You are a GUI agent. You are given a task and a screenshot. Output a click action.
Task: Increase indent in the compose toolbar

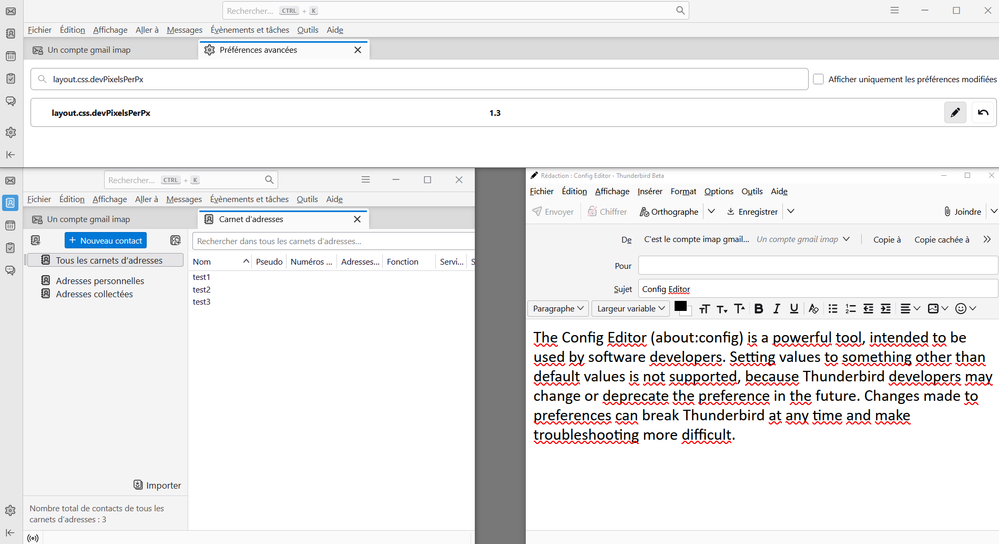pyautogui.click(x=886, y=309)
